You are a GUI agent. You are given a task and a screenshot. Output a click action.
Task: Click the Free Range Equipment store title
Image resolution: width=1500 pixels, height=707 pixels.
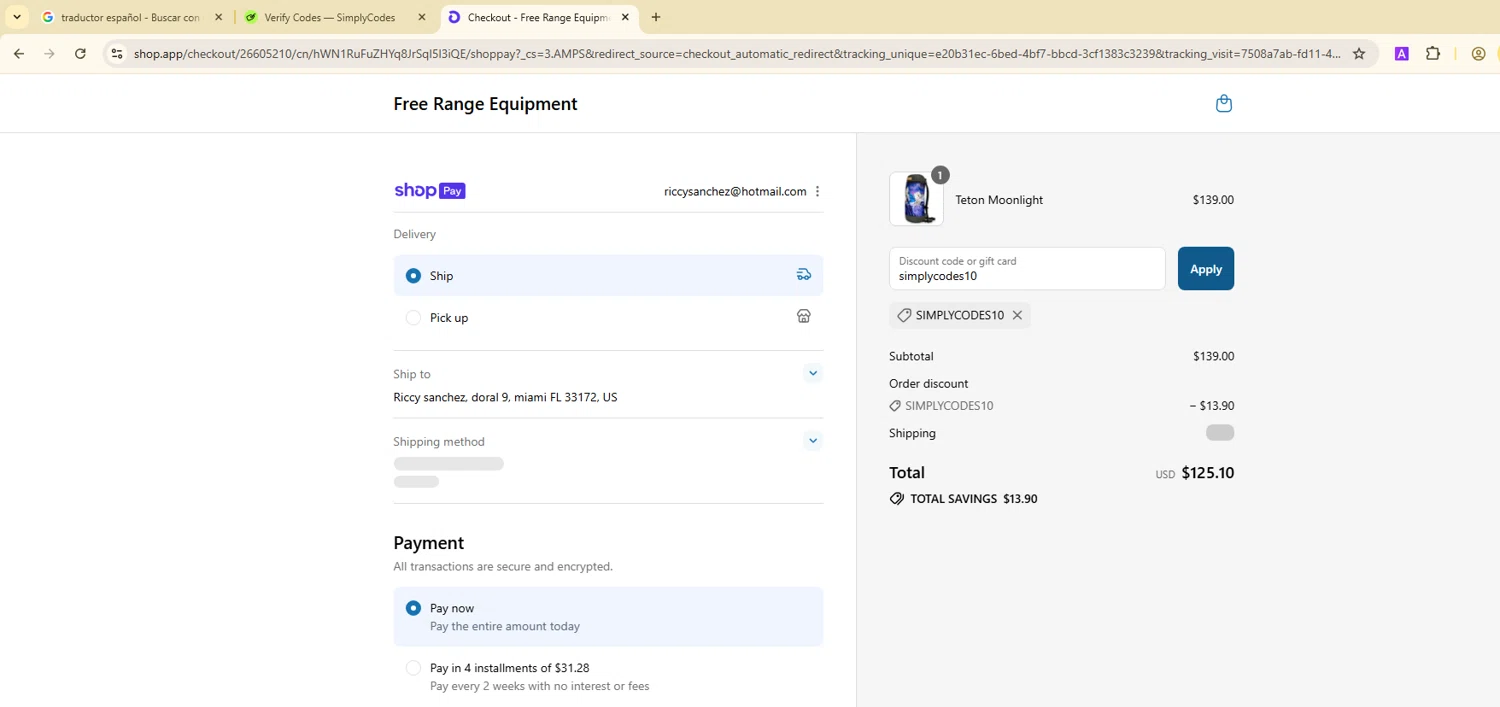tap(485, 104)
